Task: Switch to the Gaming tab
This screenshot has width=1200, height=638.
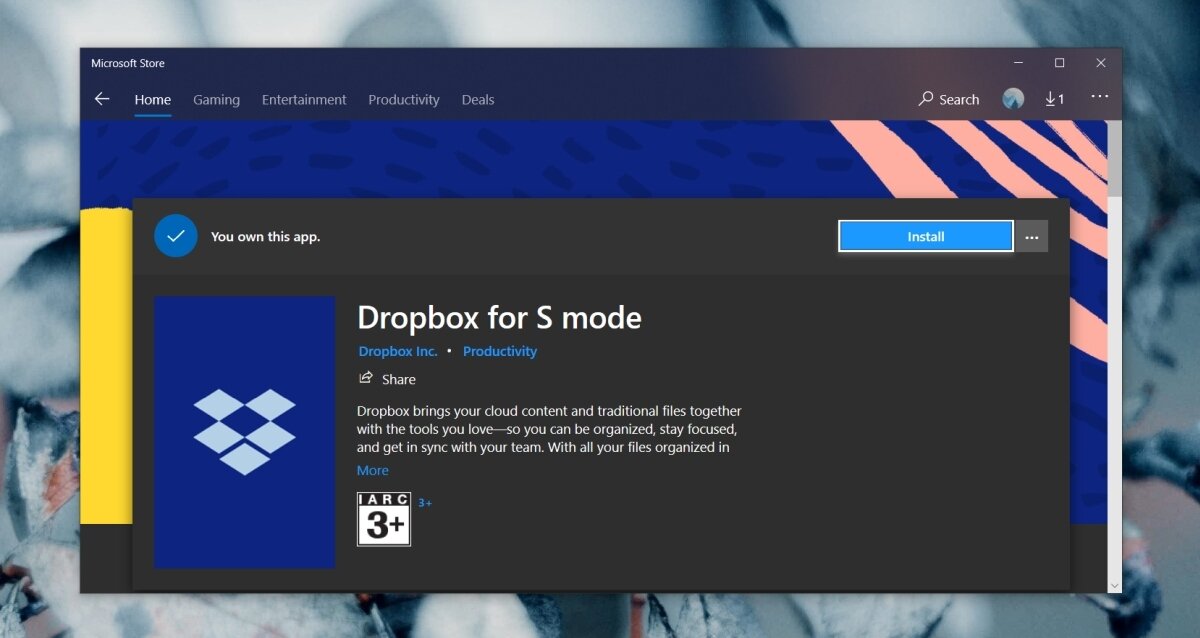Action: pos(216,99)
